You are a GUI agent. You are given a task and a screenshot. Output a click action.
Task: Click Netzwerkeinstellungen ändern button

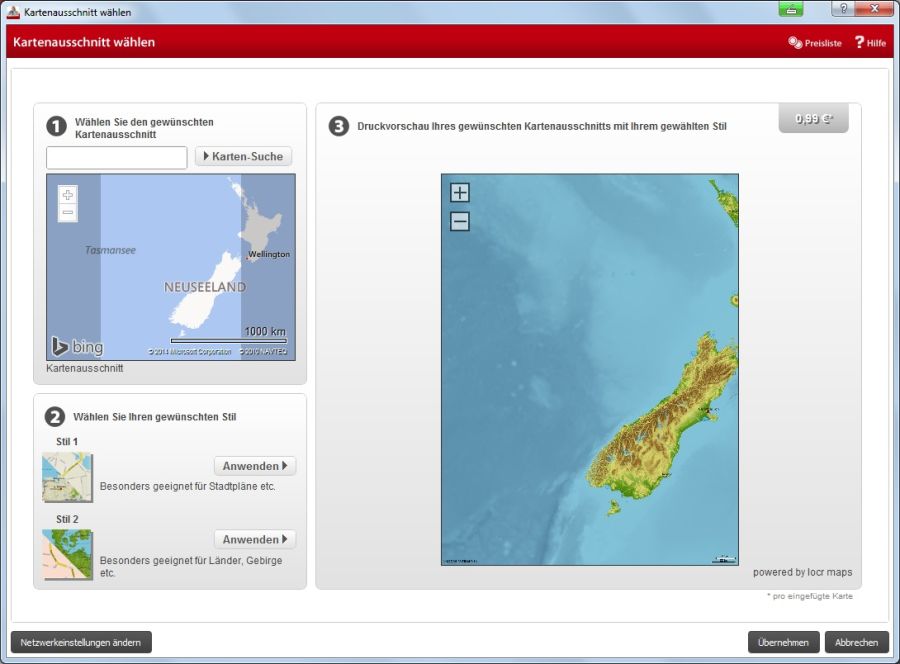(x=81, y=642)
